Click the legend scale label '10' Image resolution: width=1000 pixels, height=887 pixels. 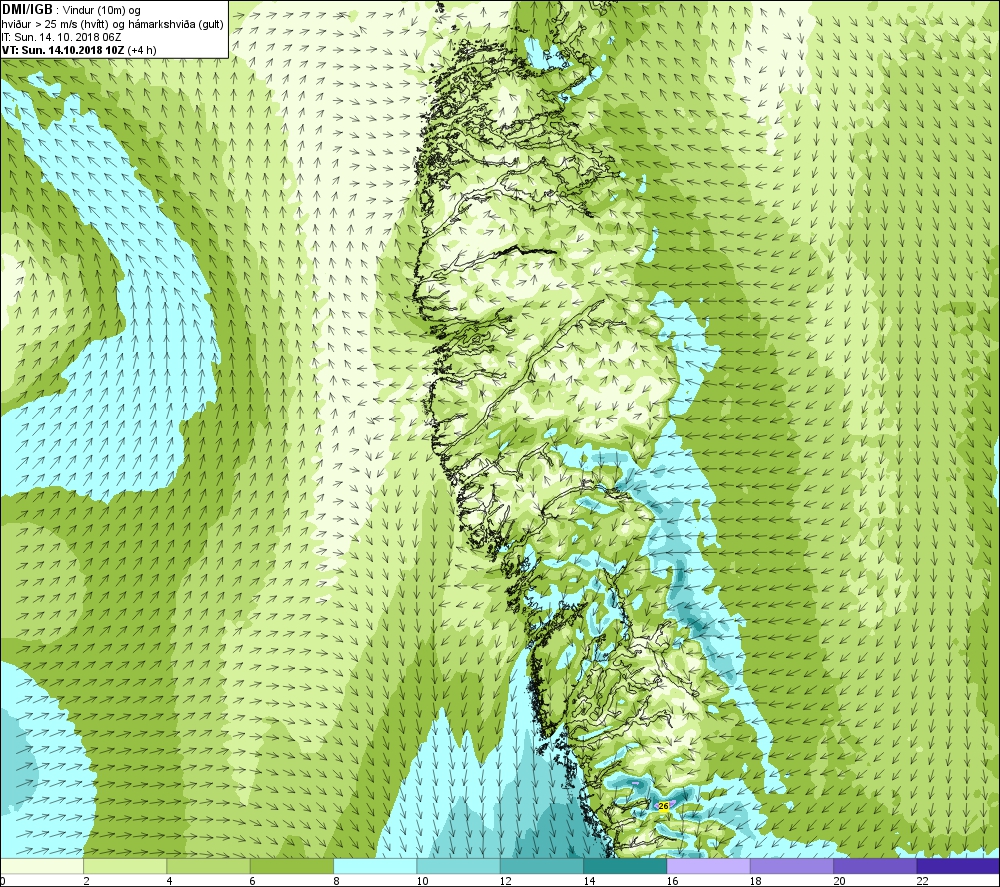(x=422, y=881)
